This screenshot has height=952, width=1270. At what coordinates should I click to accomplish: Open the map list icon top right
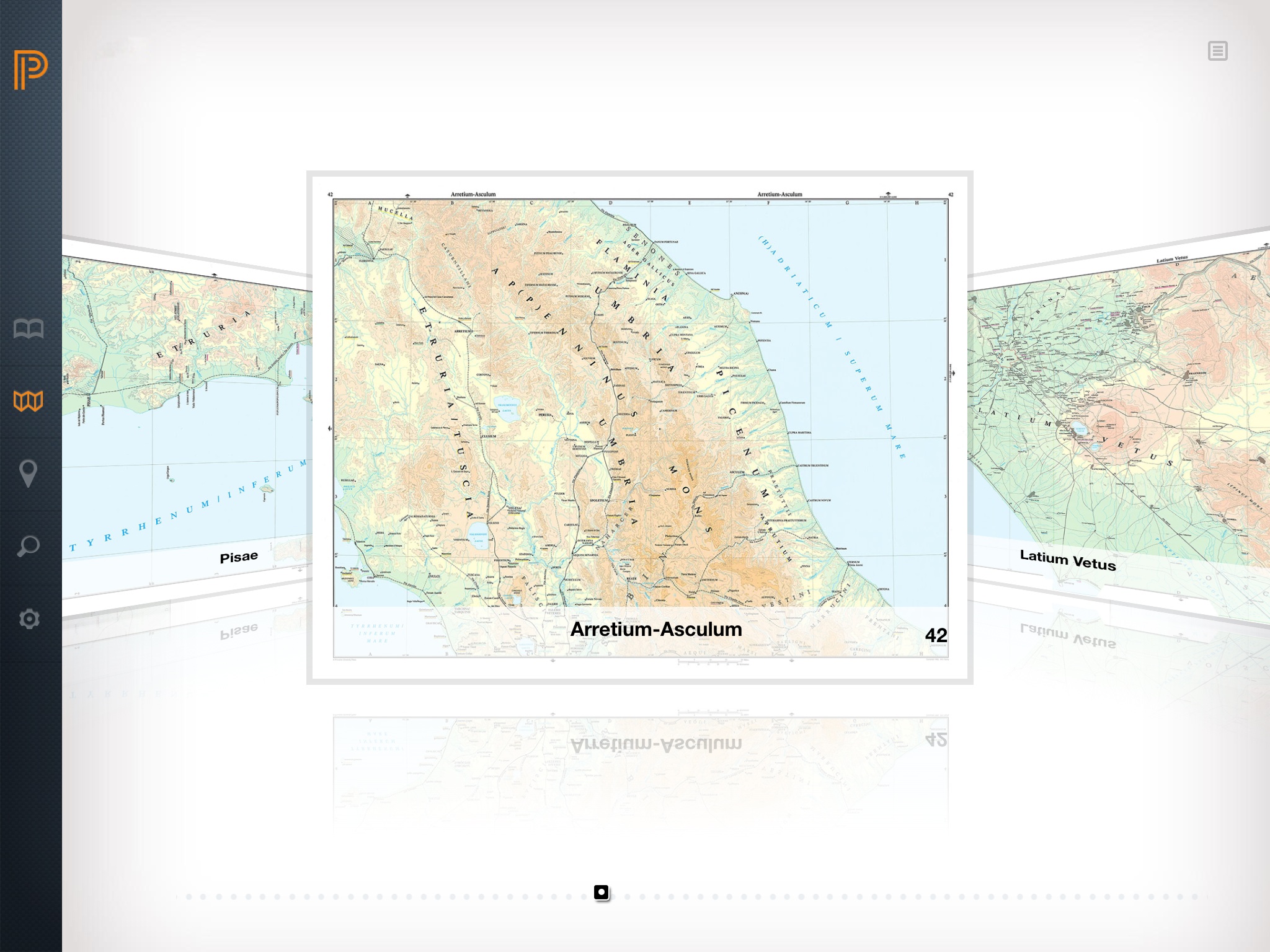pos(1217,51)
